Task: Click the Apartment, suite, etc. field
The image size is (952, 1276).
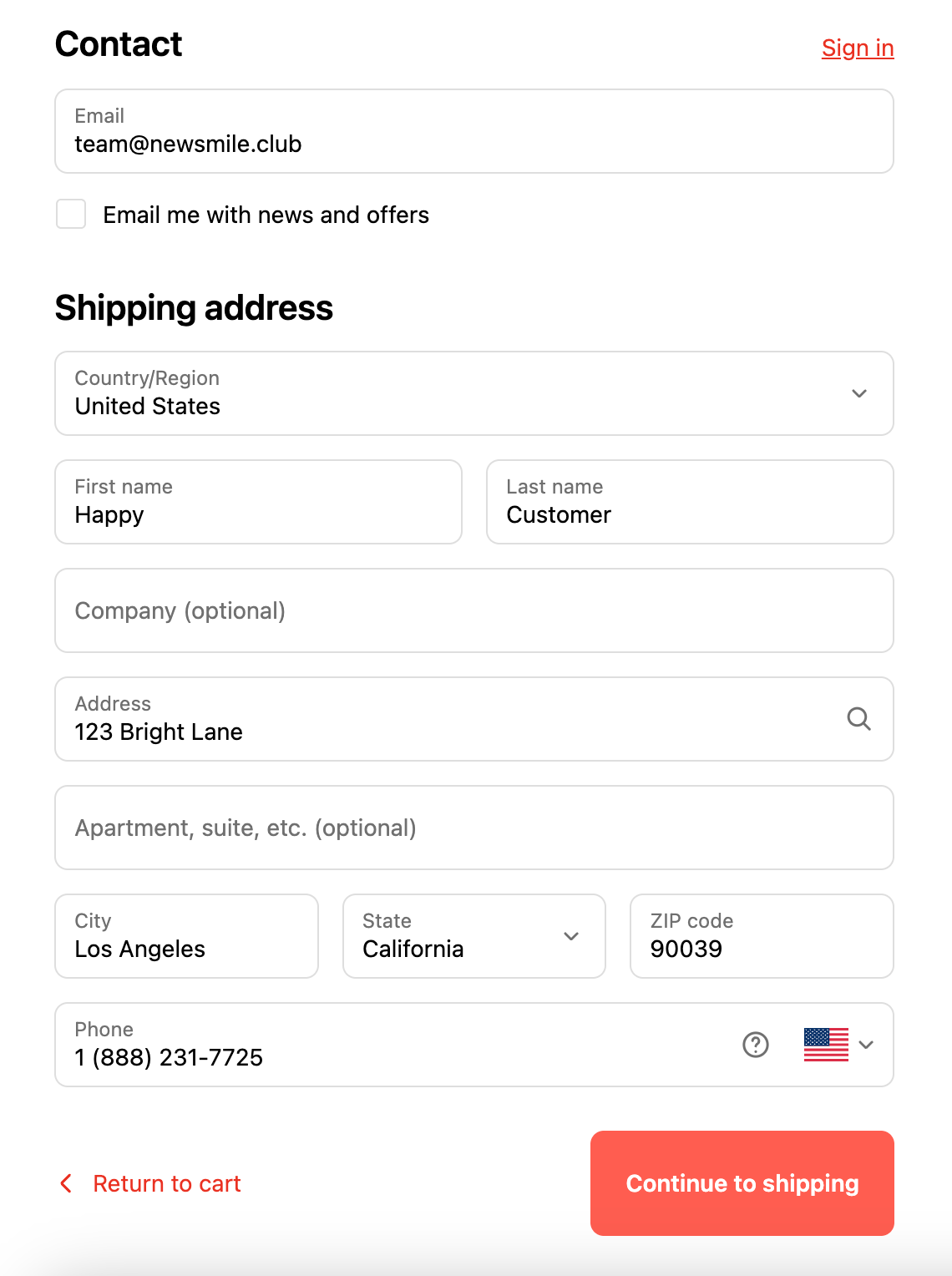Action: (473, 828)
